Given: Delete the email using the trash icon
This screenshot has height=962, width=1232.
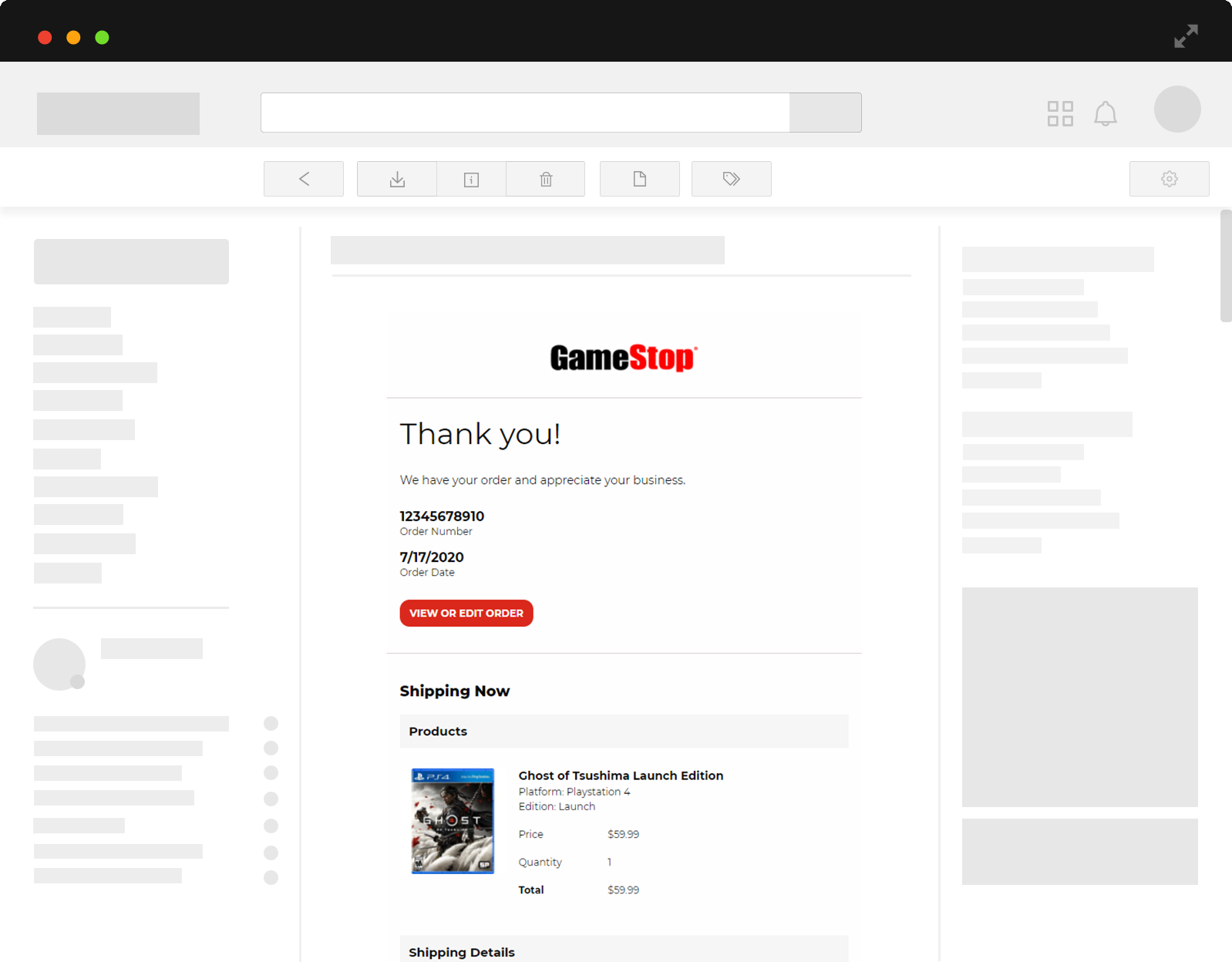Looking at the screenshot, I should [x=546, y=179].
